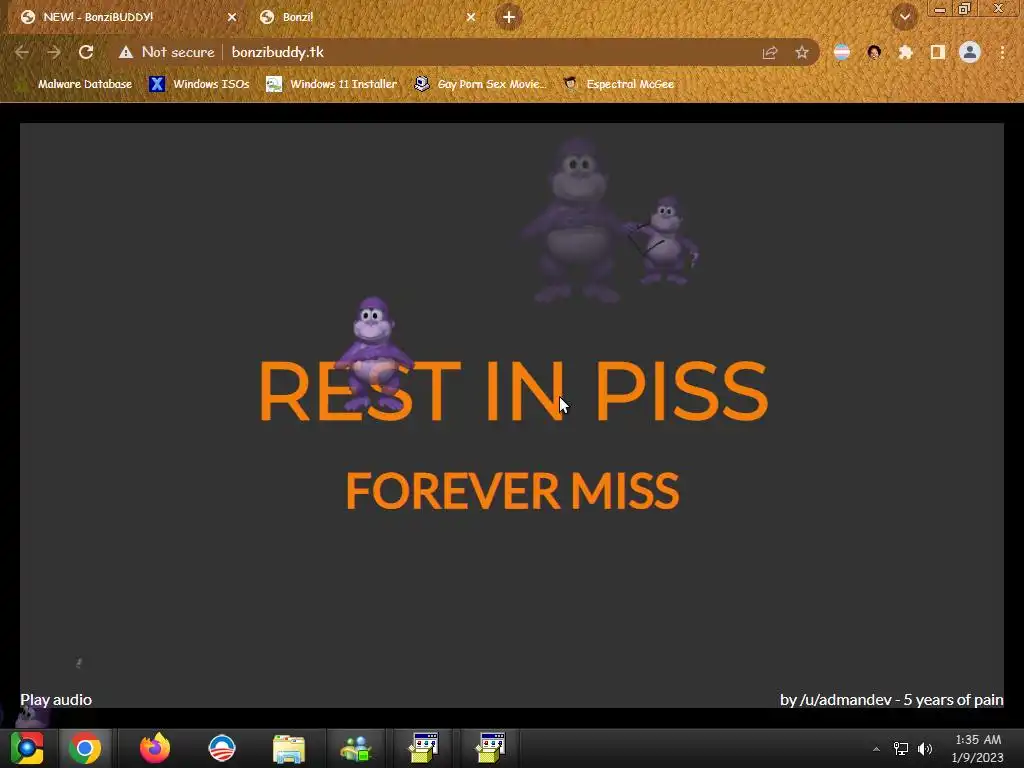Open the Chrome profile avatar
This screenshot has height=768, width=1024.
970,52
